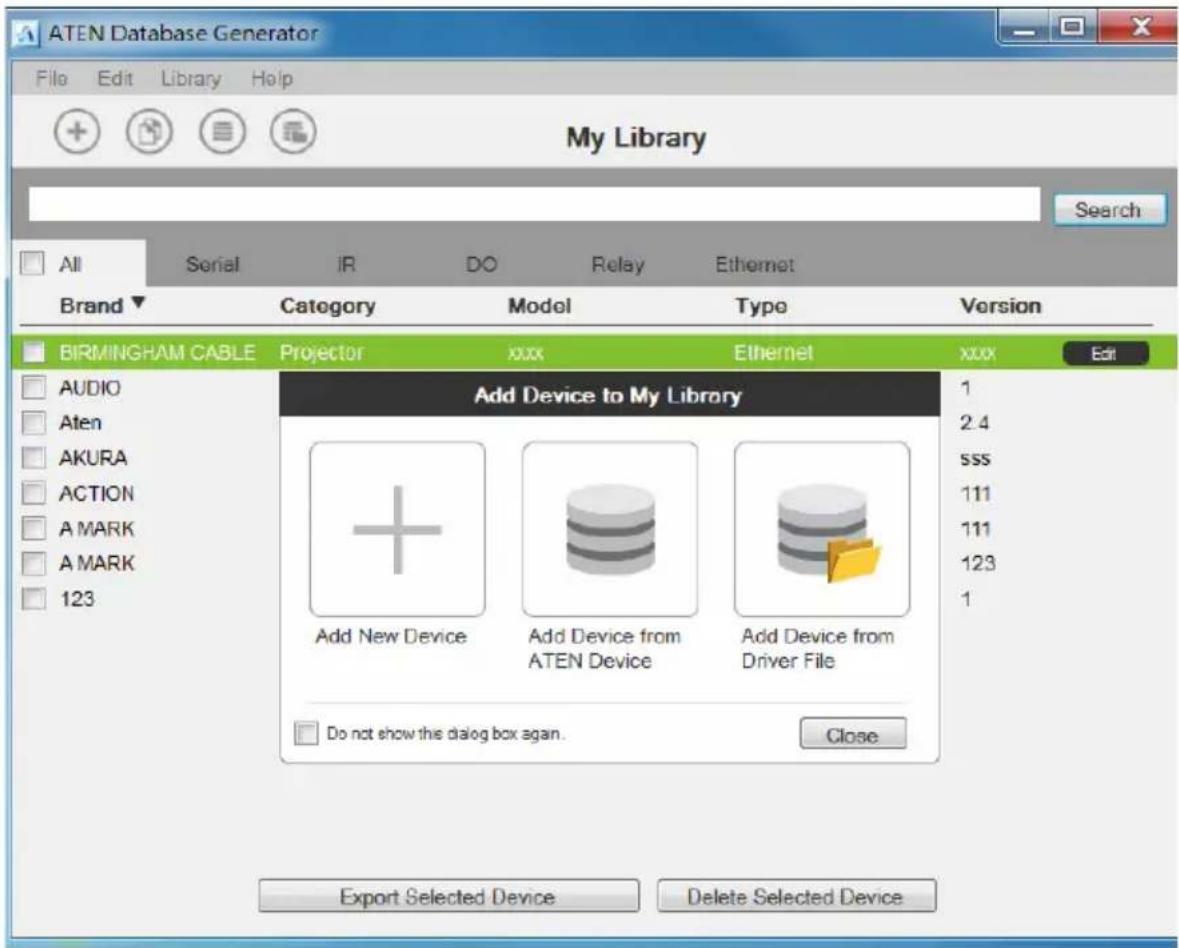Click version value sss

974,459
